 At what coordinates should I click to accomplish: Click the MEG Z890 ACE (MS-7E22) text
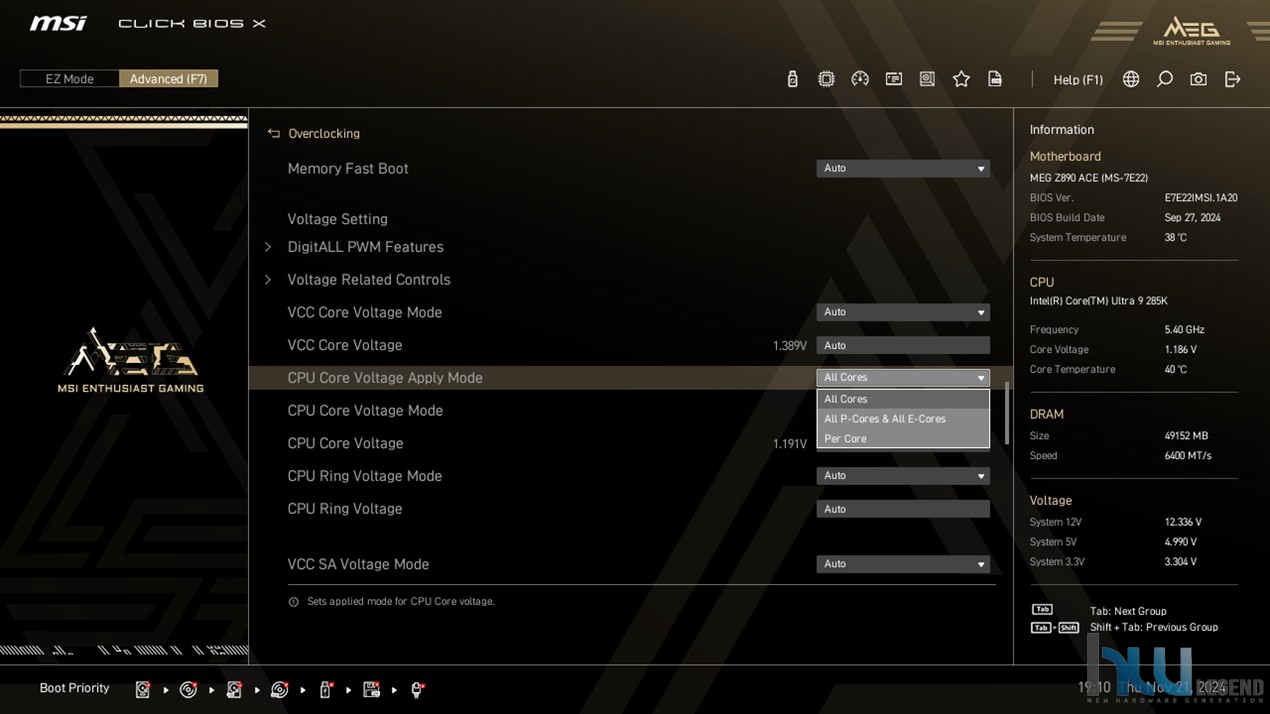tap(1089, 178)
